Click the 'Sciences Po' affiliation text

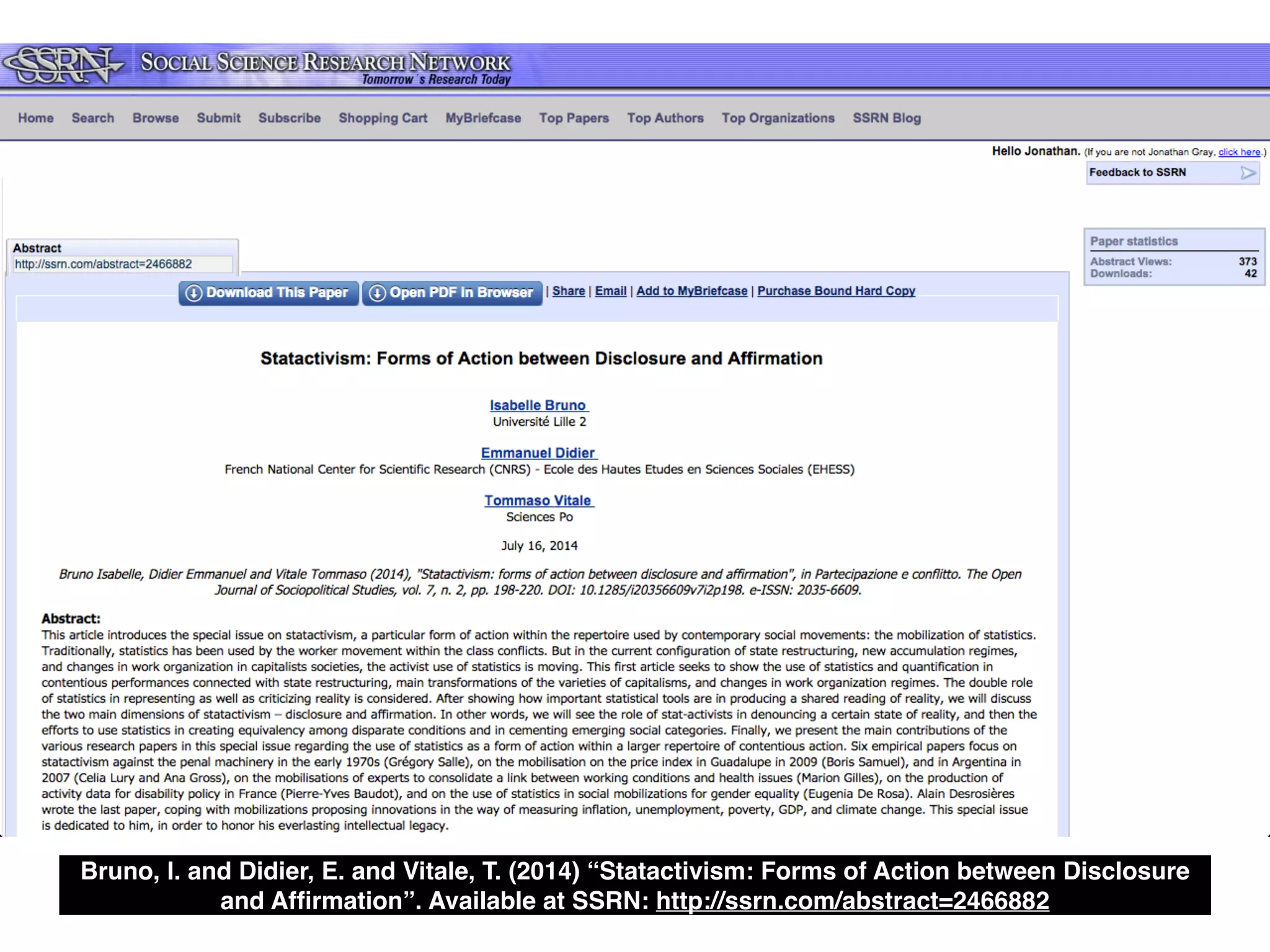pos(540,517)
